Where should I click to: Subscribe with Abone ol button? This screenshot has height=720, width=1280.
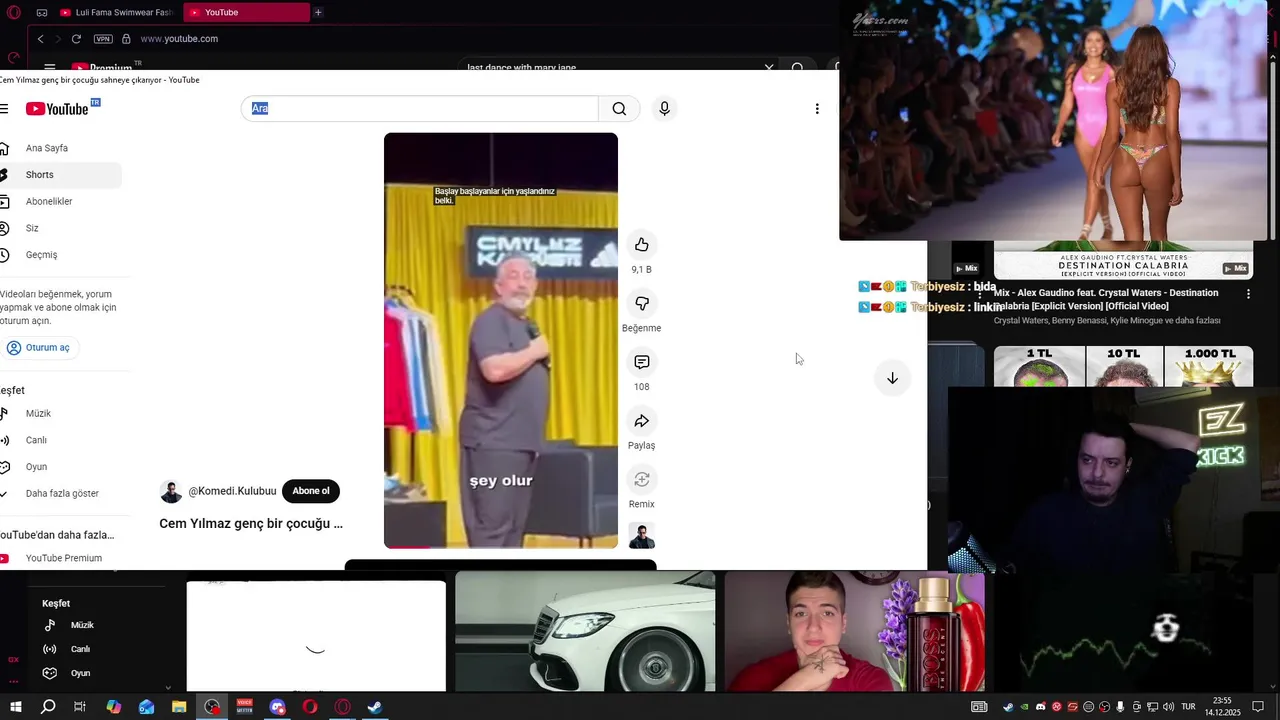311,491
